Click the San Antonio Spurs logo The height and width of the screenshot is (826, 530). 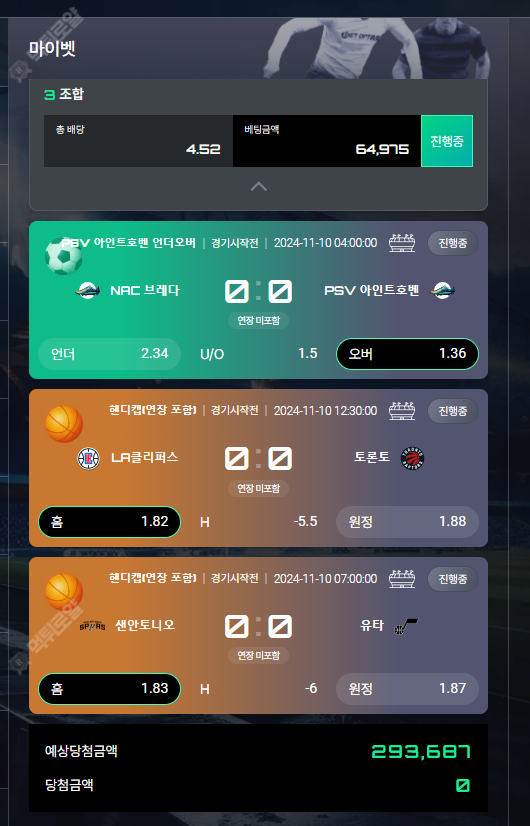tap(92, 626)
